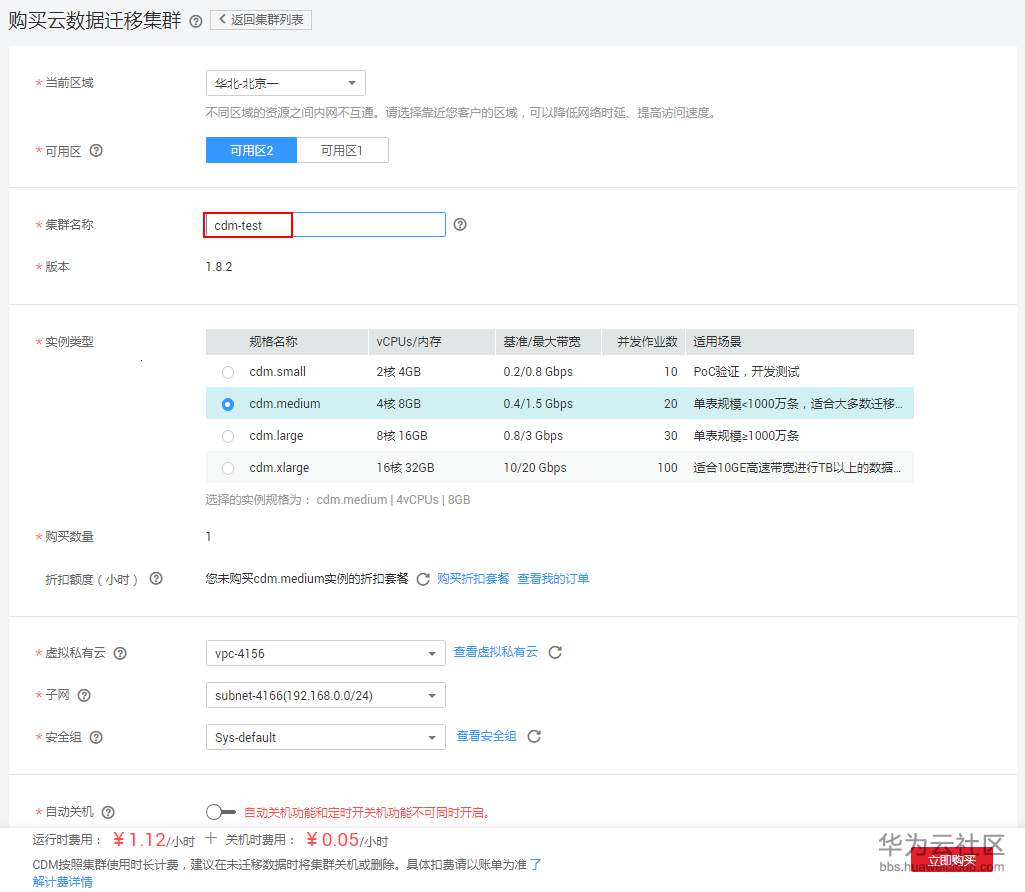The height and width of the screenshot is (892, 1025).
Task: Open the 查看安全组 link
Action: tap(486, 736)
